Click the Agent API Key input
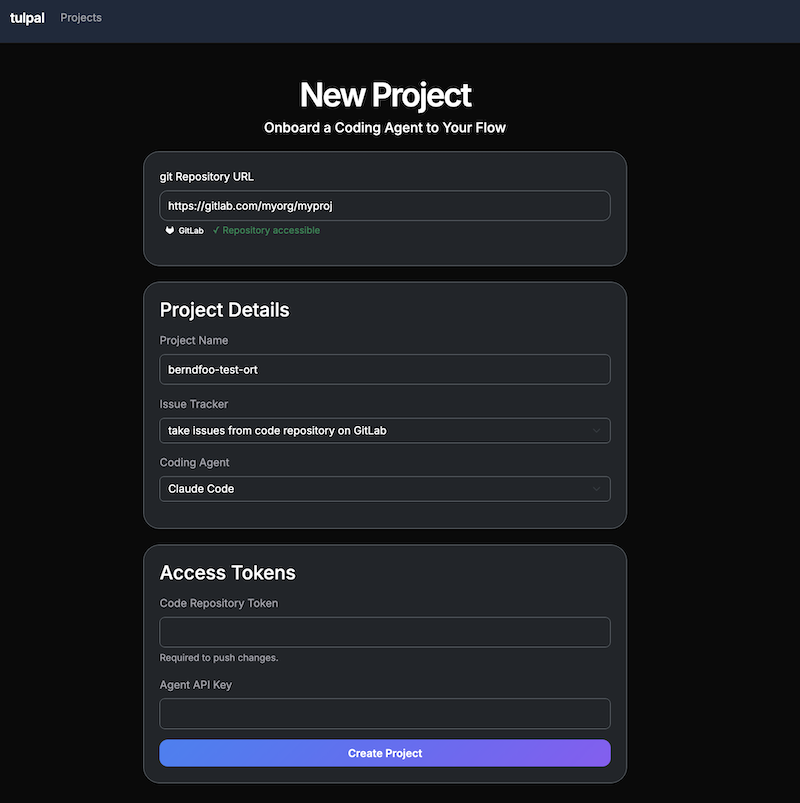 coord(385,713)
